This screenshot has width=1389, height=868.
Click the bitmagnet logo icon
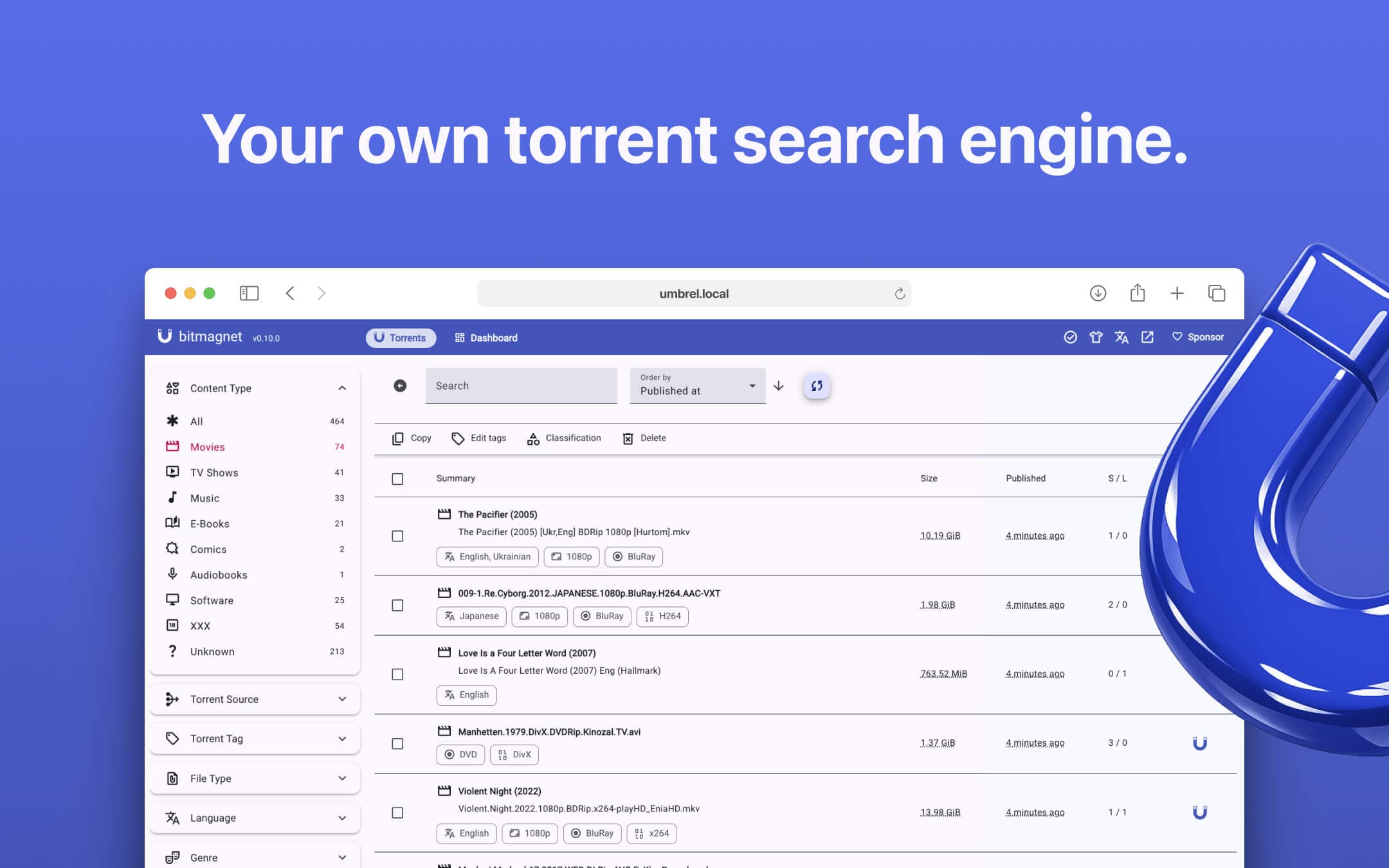(x=165, y=336)
